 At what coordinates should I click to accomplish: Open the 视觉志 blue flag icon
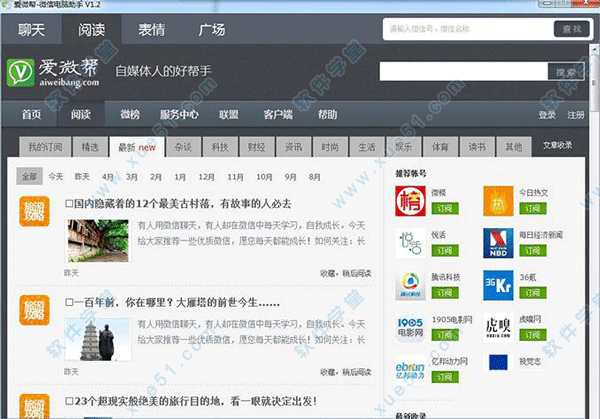coord(498,362)
